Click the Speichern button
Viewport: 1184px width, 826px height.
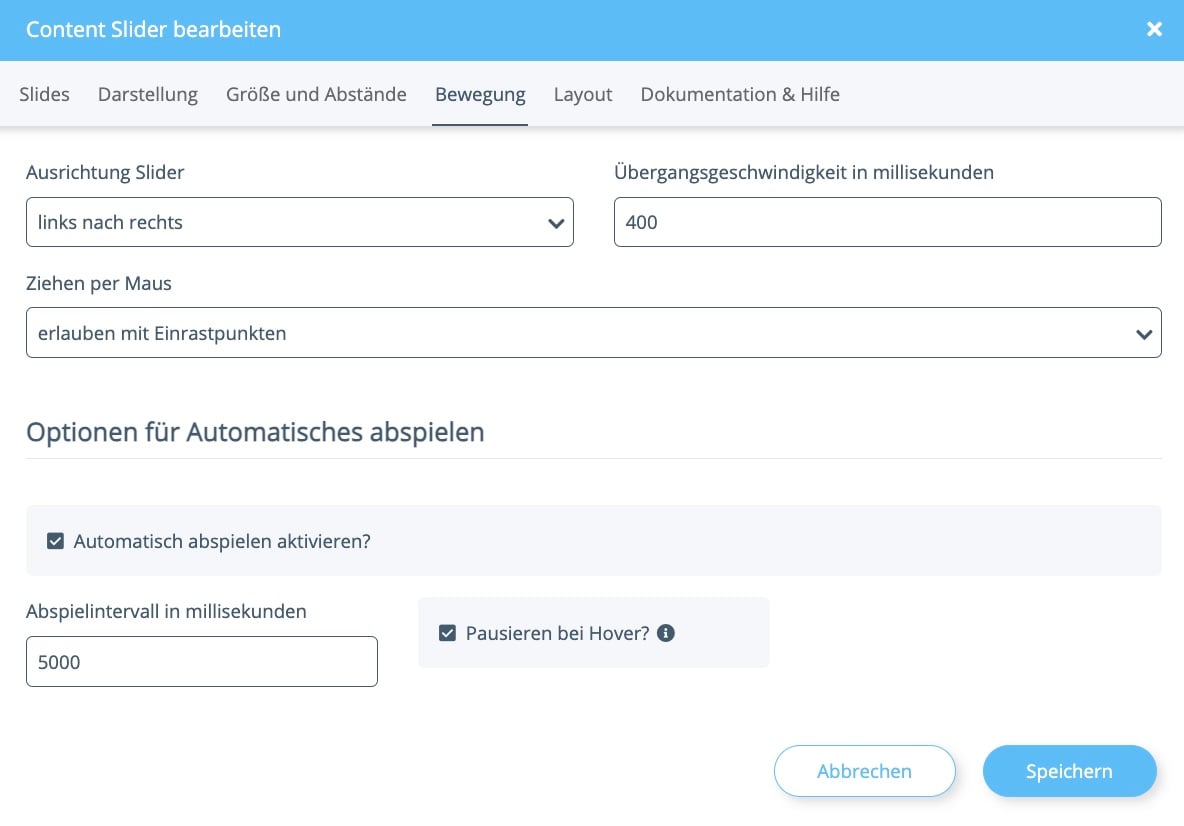tap(1069, 771)
